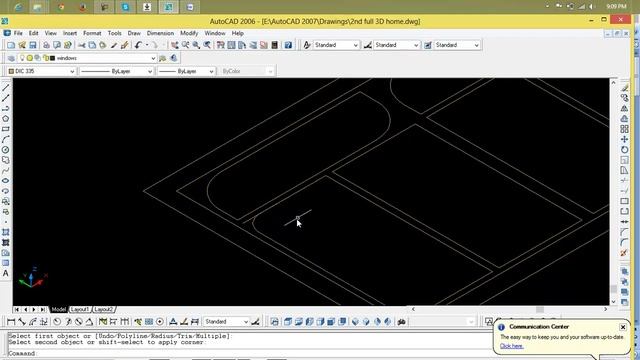The height and width of the screenshot is (360, 640).
Task: Click the Open file icon
Action: click(x=22, y=45)
